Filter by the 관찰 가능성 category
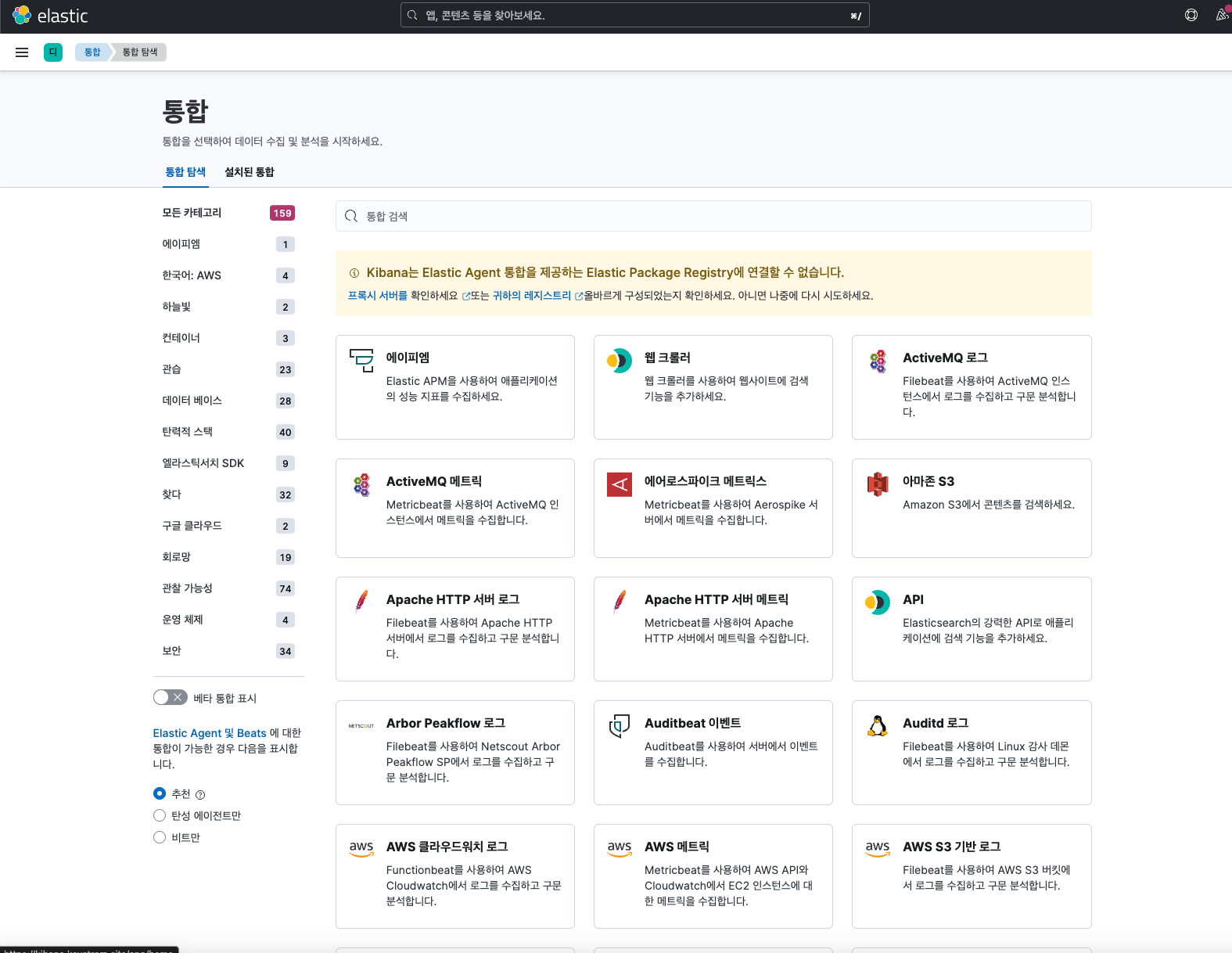 [228, 588]
